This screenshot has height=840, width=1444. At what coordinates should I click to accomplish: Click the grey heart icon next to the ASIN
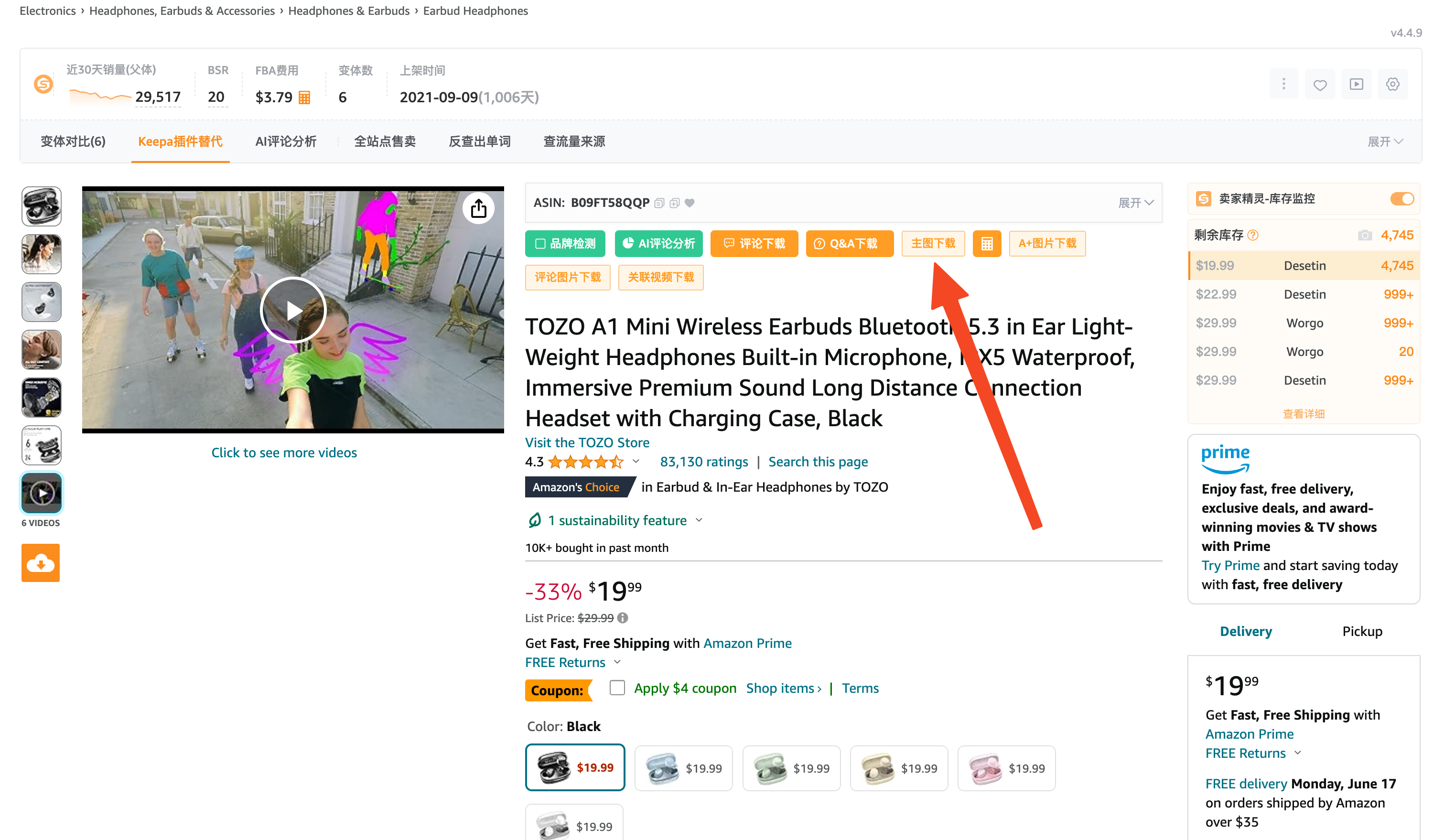pos(690,203)
